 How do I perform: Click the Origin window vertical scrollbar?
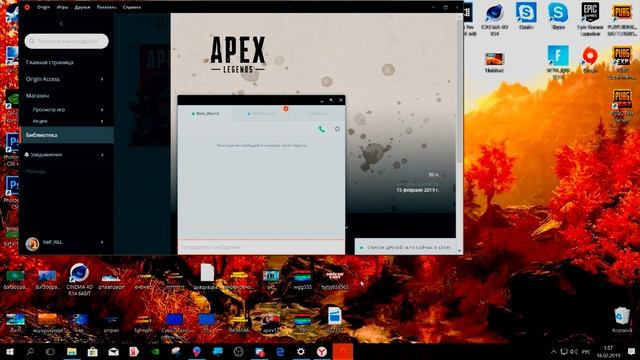point(460,90)
